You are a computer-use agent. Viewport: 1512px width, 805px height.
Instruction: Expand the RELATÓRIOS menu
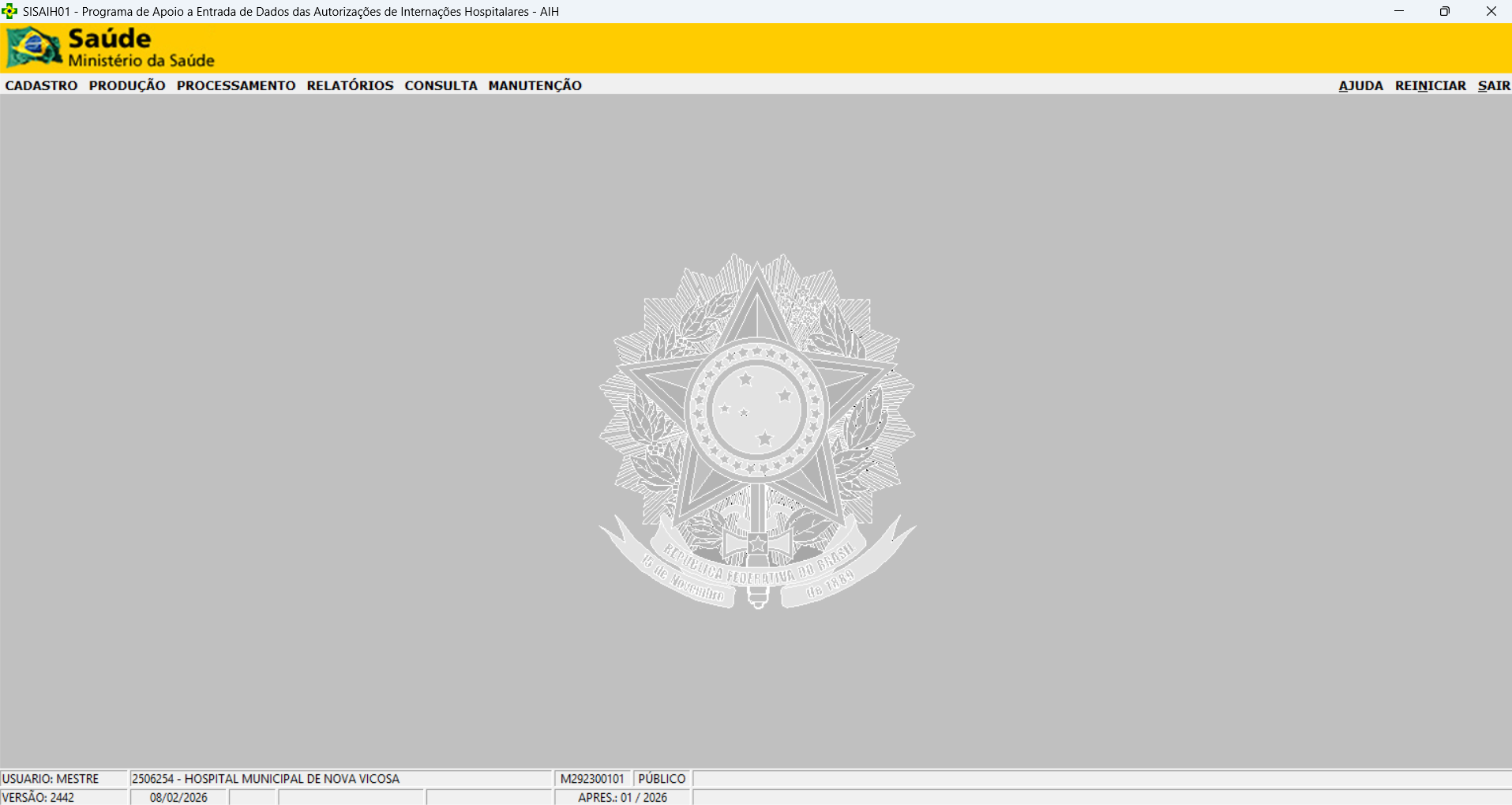click(x=350, y=85)
